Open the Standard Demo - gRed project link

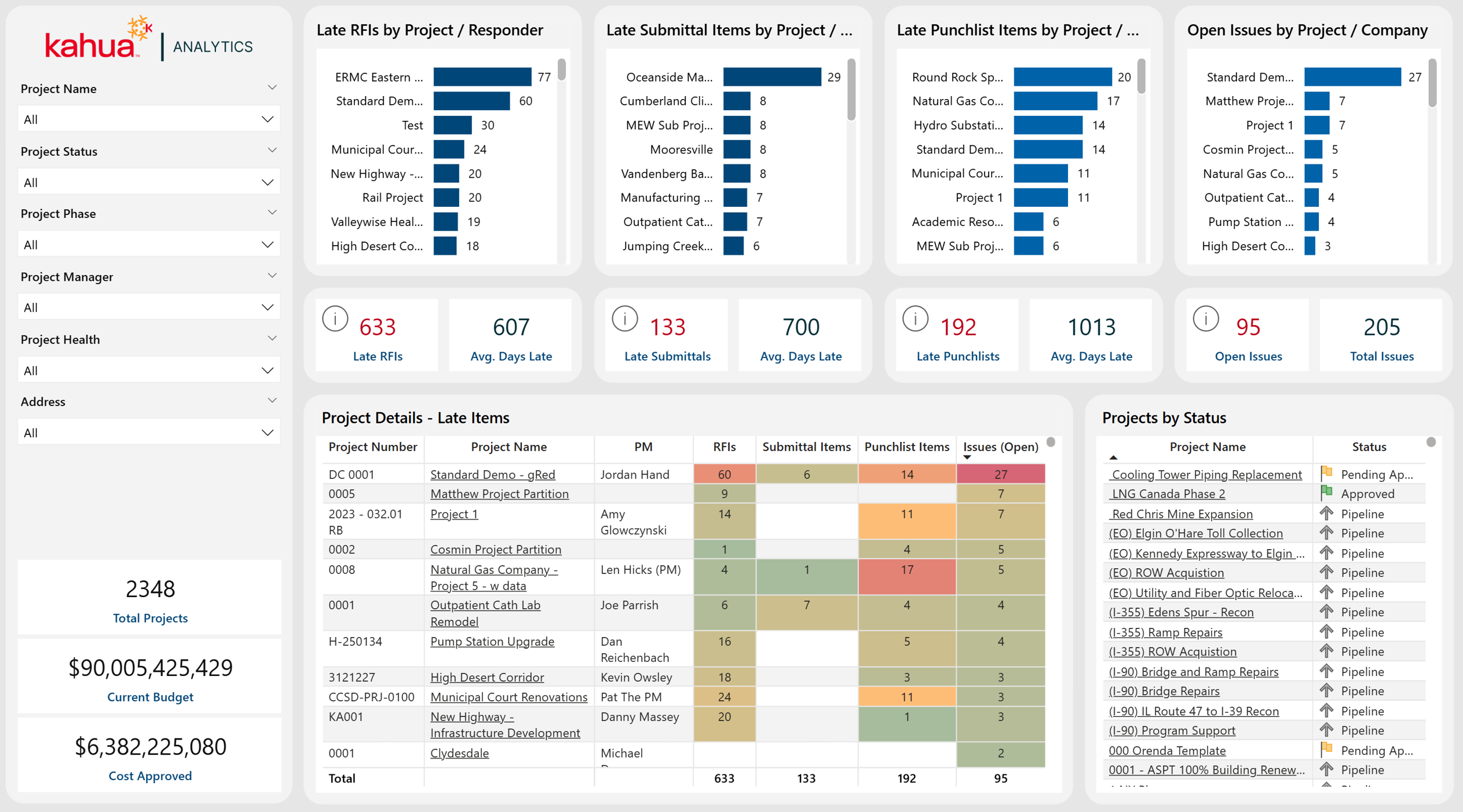[492, 474]
